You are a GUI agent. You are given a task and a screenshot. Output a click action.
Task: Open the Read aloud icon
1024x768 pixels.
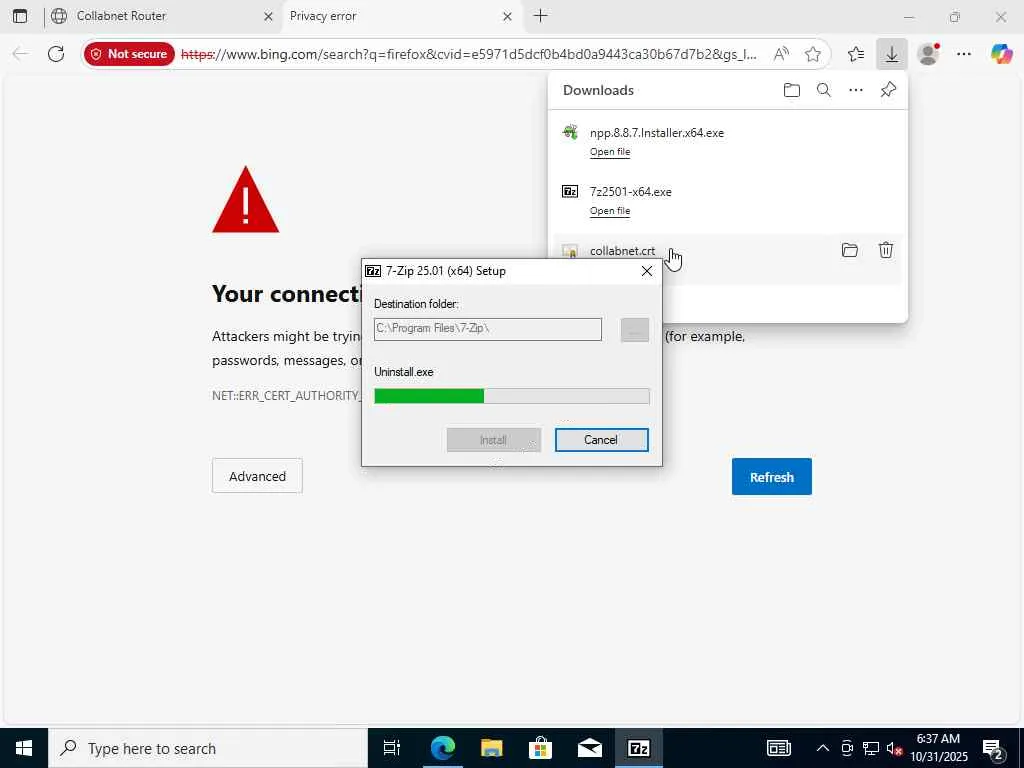(x=781, y=54)
